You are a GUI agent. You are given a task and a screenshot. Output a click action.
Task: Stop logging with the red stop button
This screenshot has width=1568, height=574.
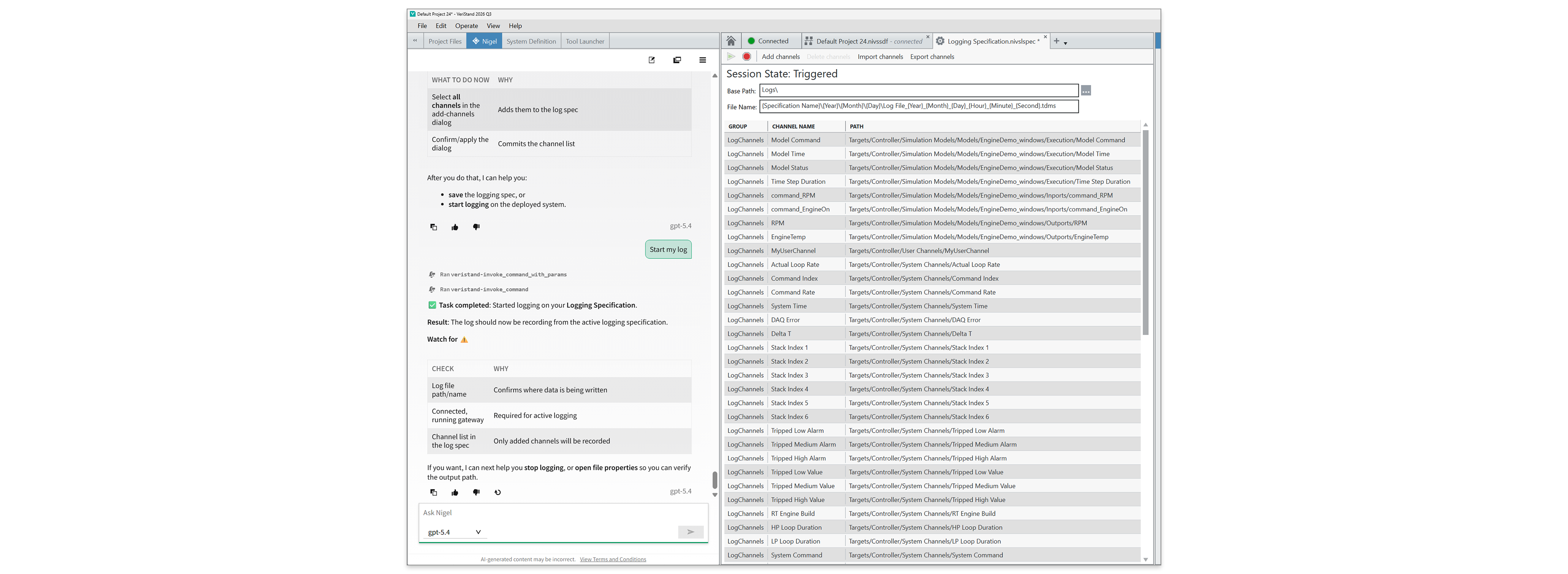pos(746,57)
